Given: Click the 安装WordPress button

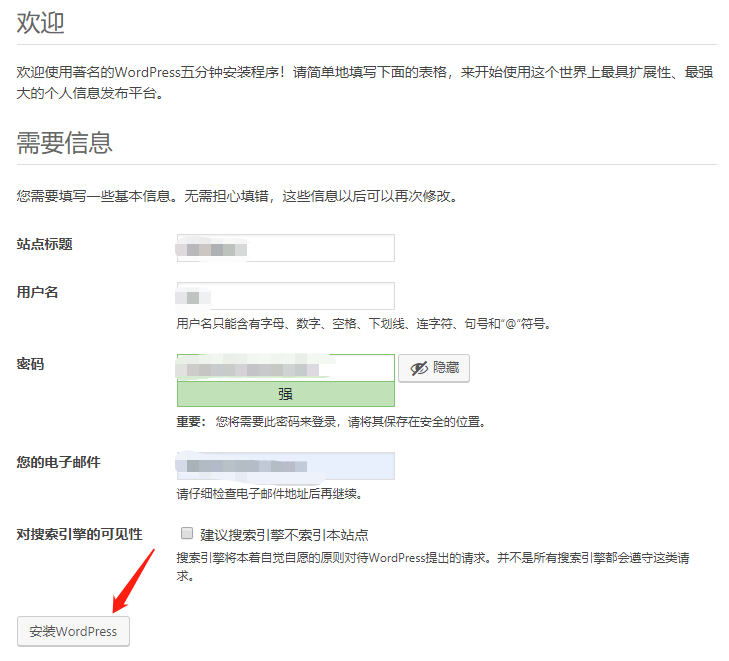Looking at the screenshot, I should tap(73, 631).
